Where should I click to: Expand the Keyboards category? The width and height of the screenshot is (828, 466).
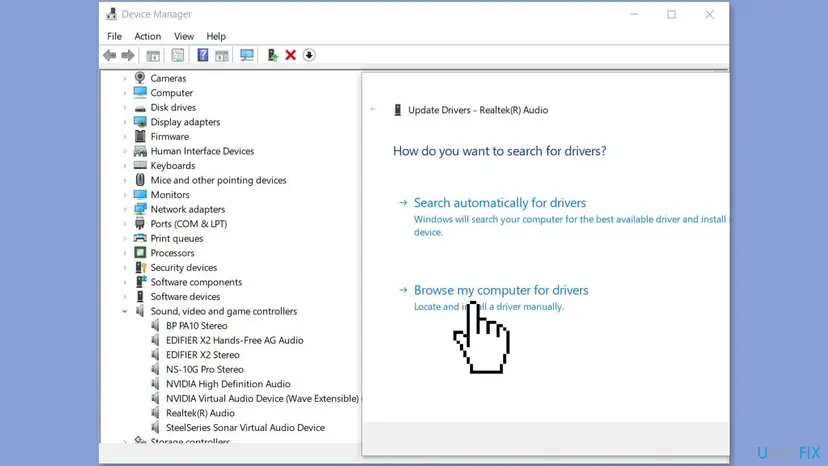[125, 166]
